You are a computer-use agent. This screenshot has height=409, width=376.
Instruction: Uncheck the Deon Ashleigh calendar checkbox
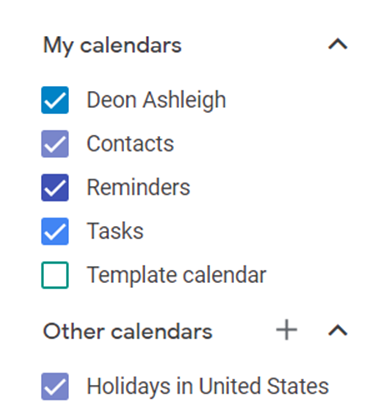pyautogui.click(x=55, y=100)
